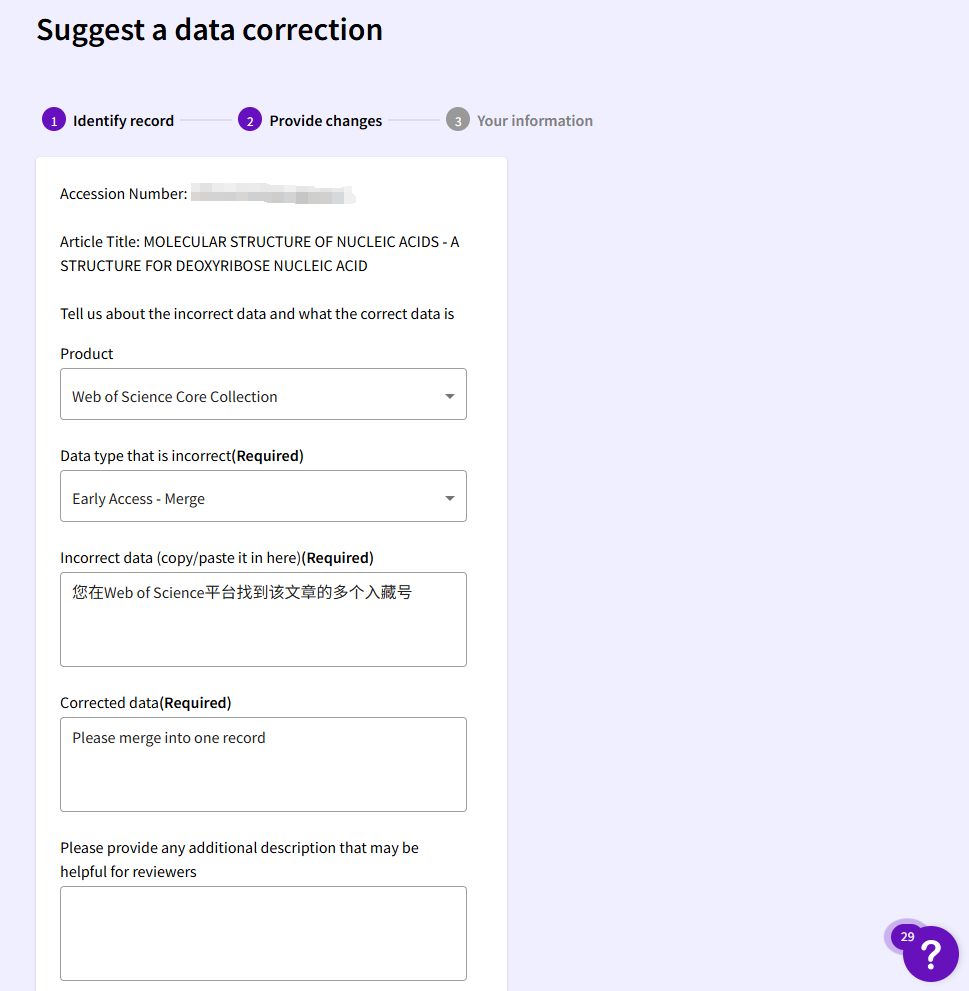Click the arrow on Web of Science Core Collection
The height and width of the screenshot is (991, 969).
pos(449,397)
